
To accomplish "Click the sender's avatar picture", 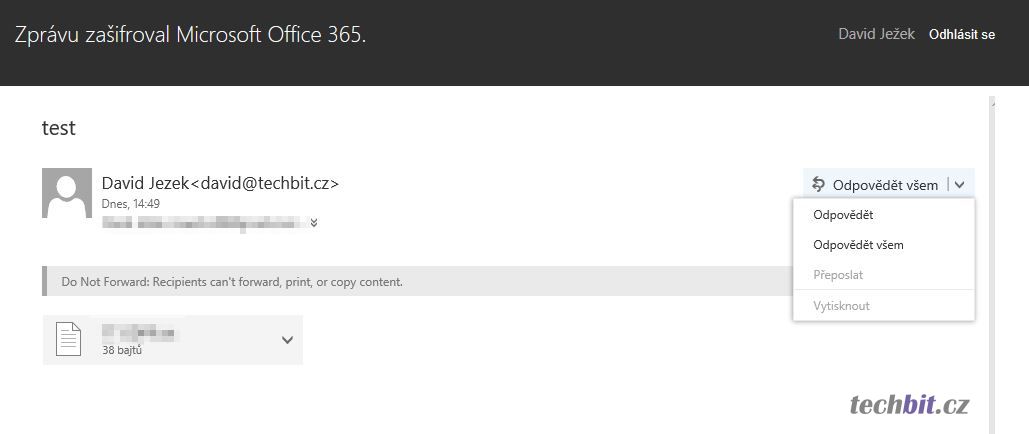I will pos(67,193).
